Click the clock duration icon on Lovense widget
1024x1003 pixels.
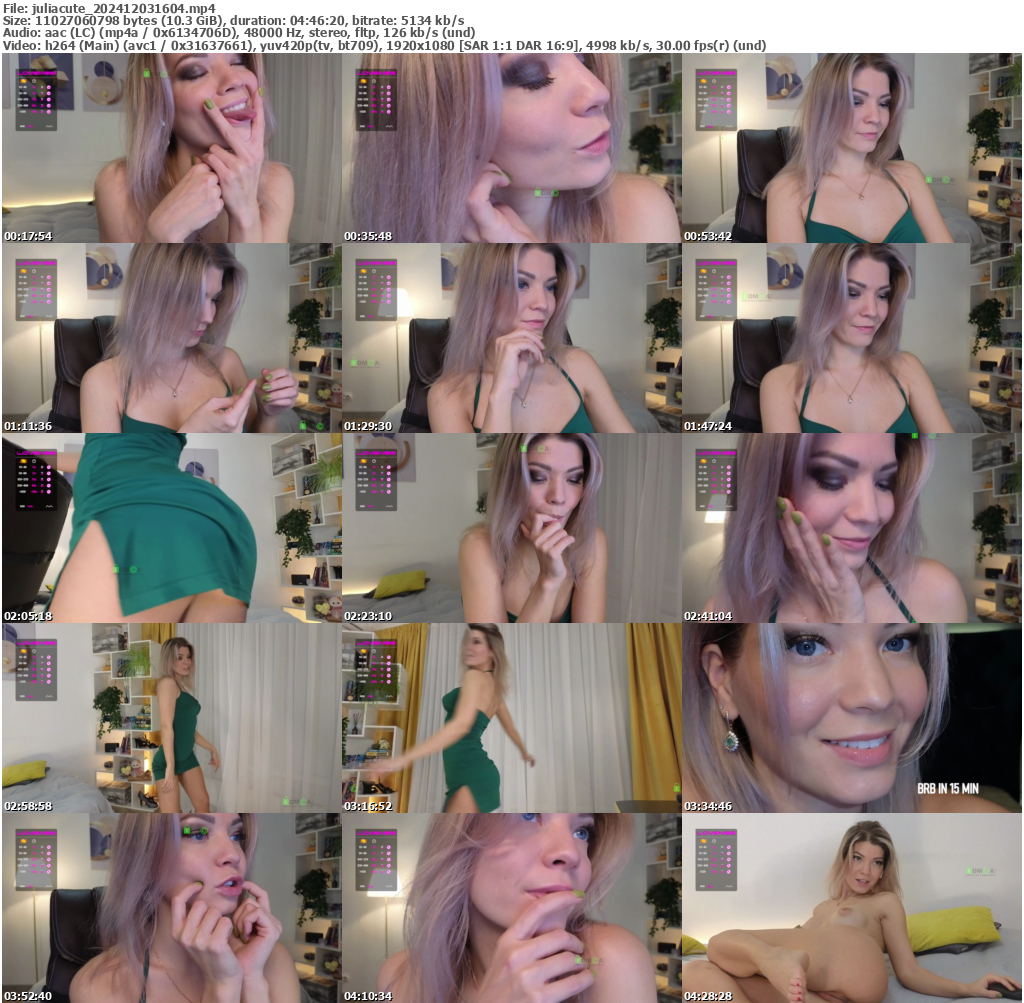(34, 81)
